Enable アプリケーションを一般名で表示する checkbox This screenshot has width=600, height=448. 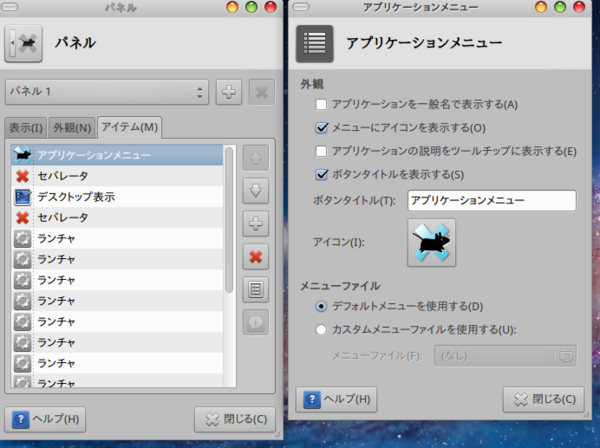pos(321,104)
